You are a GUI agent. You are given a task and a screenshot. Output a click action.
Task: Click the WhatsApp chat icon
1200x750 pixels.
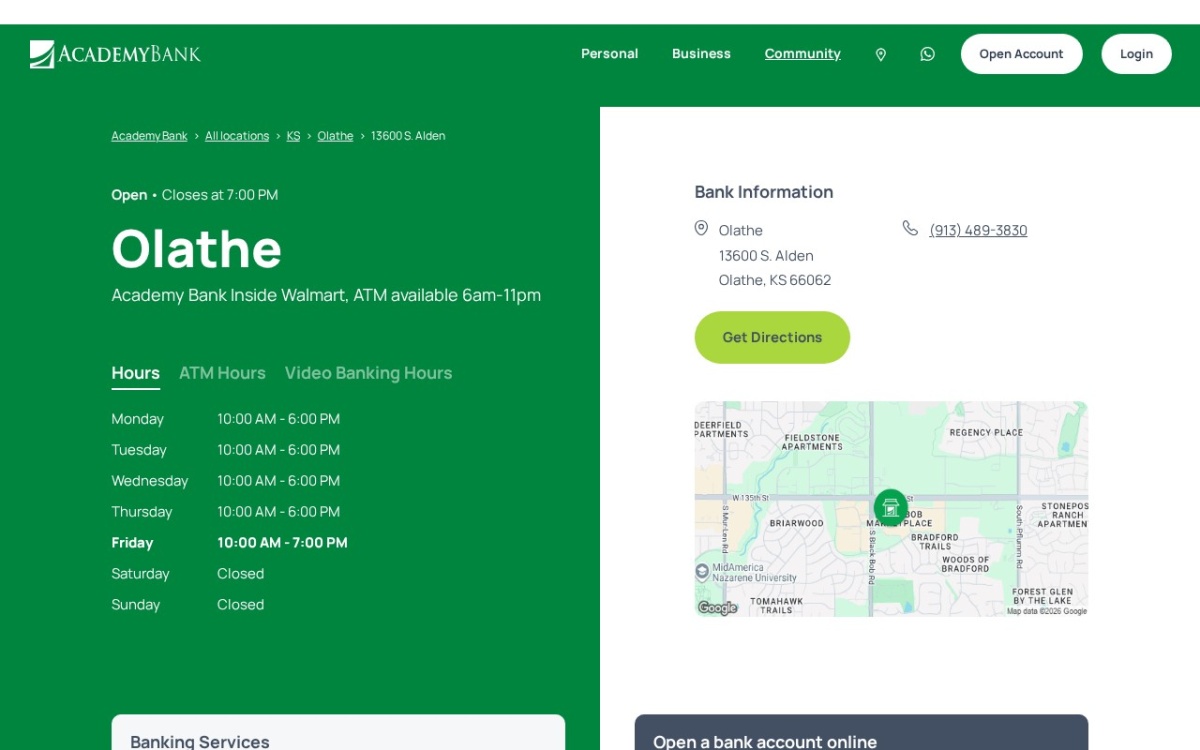[x=928, y=54]
